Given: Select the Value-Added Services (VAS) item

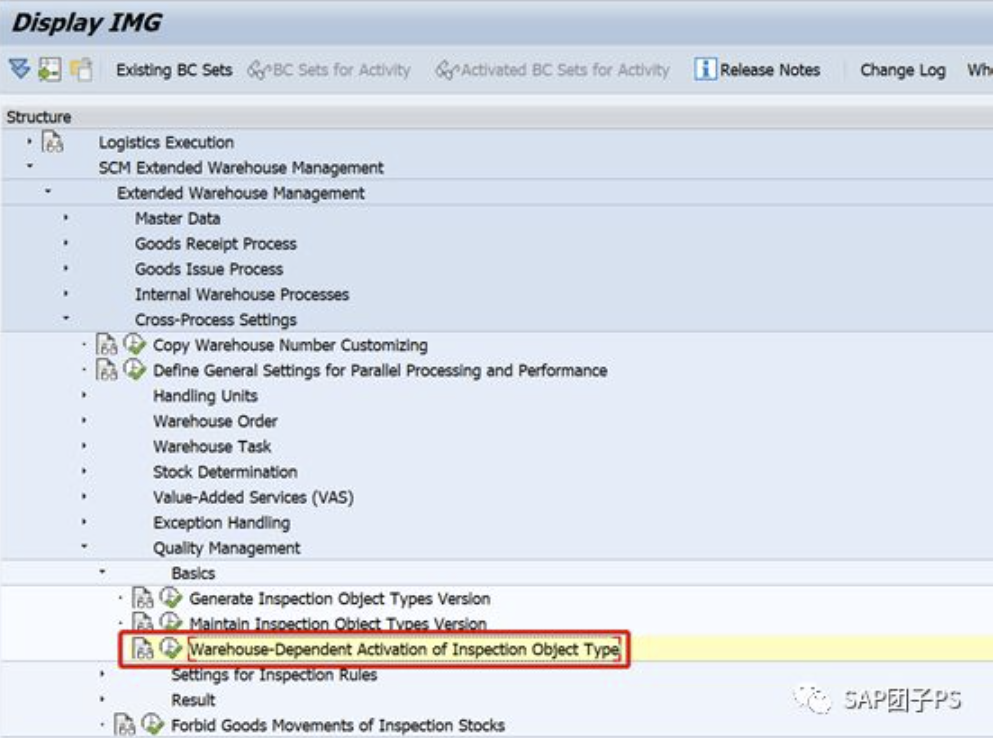Looking at the screenshot, I should 253,497.
